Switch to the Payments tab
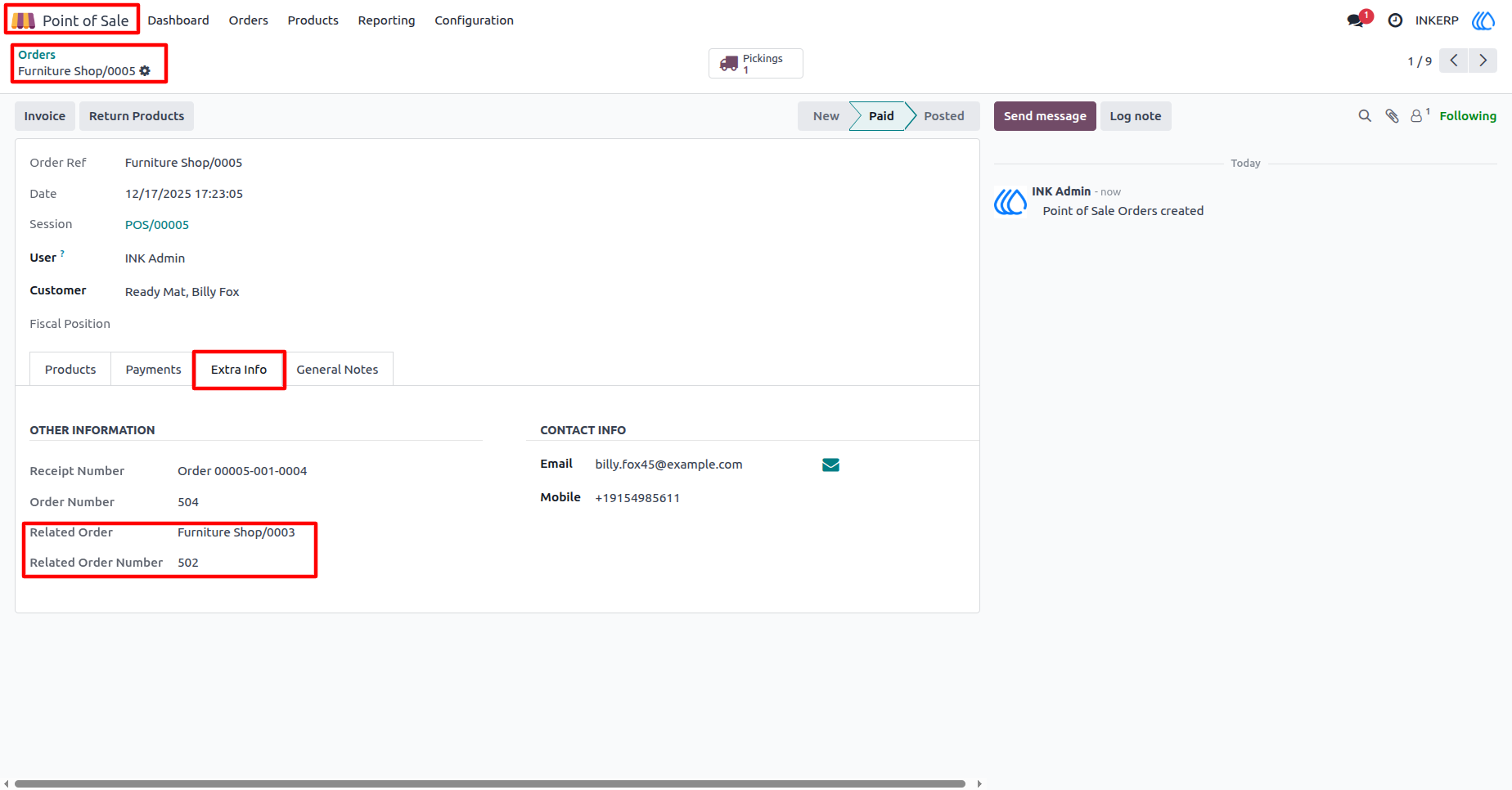 coord(153,370)
